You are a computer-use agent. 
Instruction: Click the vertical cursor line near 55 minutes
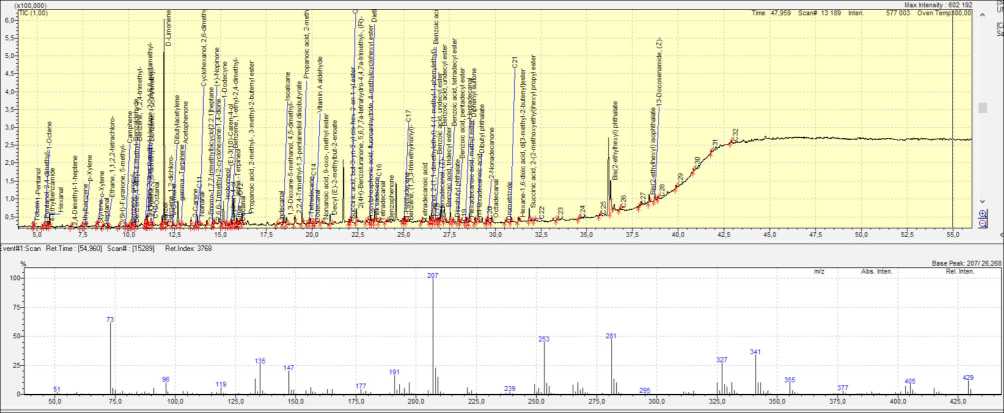pyautogui.click(x=953, y=120)
